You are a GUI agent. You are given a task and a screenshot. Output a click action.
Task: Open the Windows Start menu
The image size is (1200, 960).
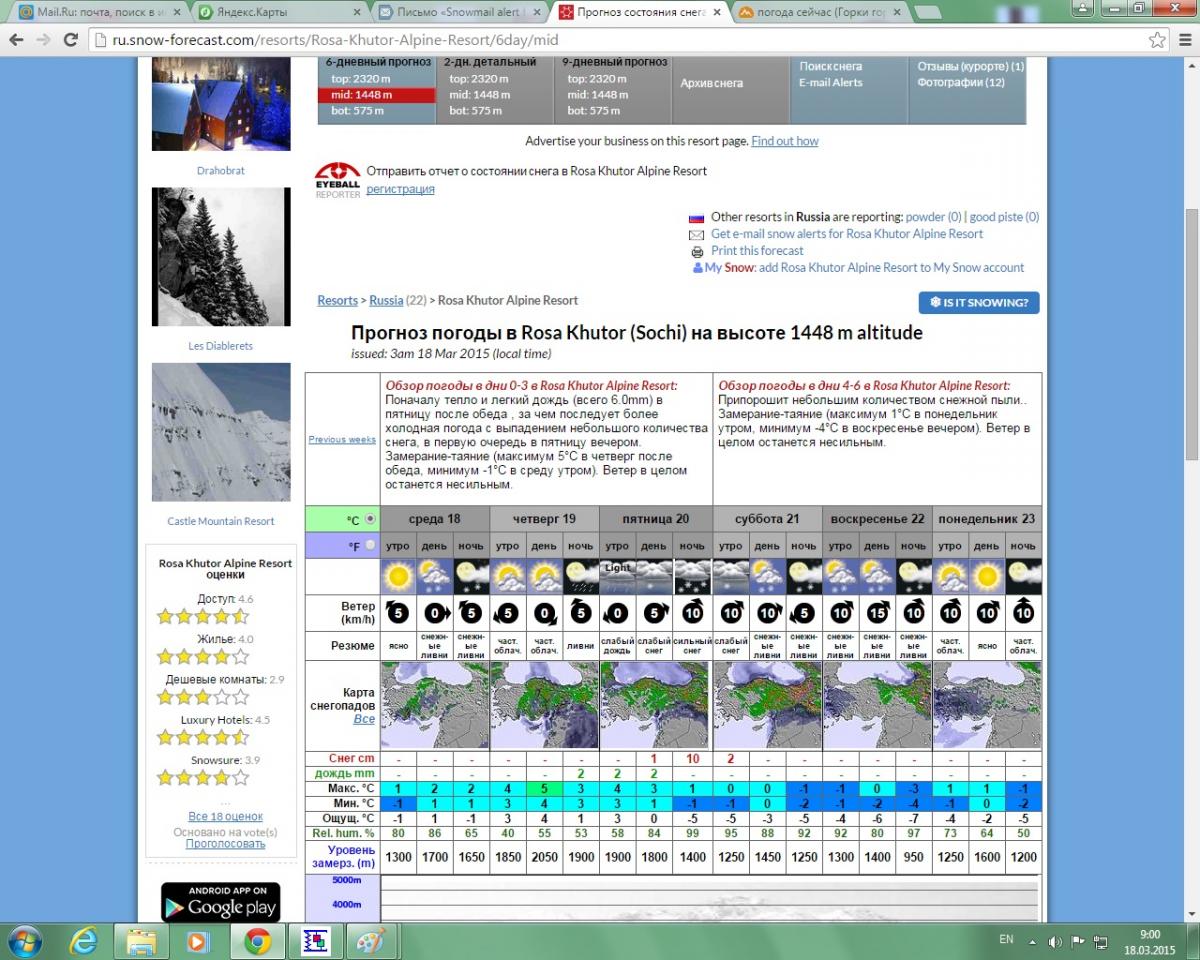[x=24, y=941]
